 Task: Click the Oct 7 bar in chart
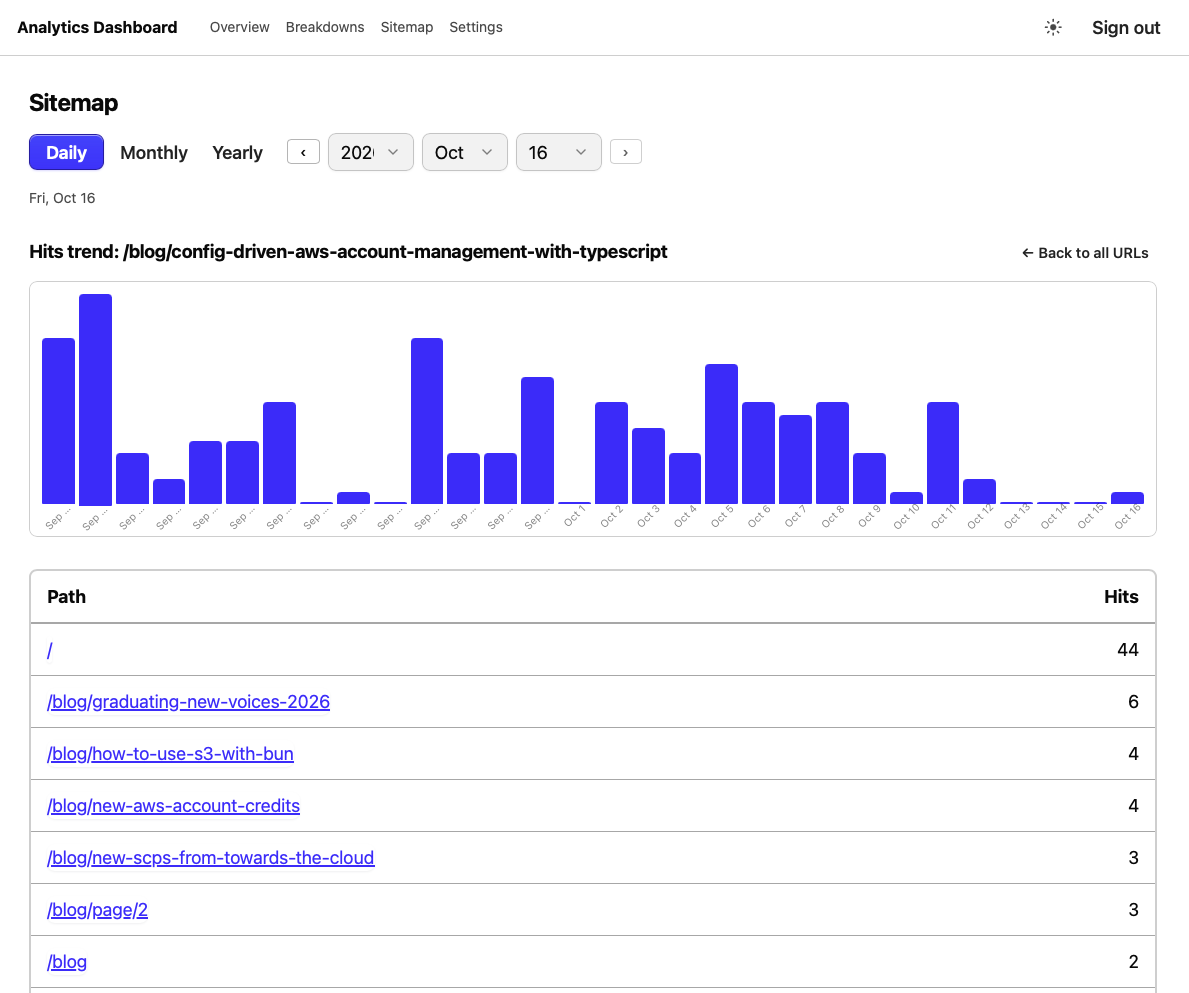[795, 460]
